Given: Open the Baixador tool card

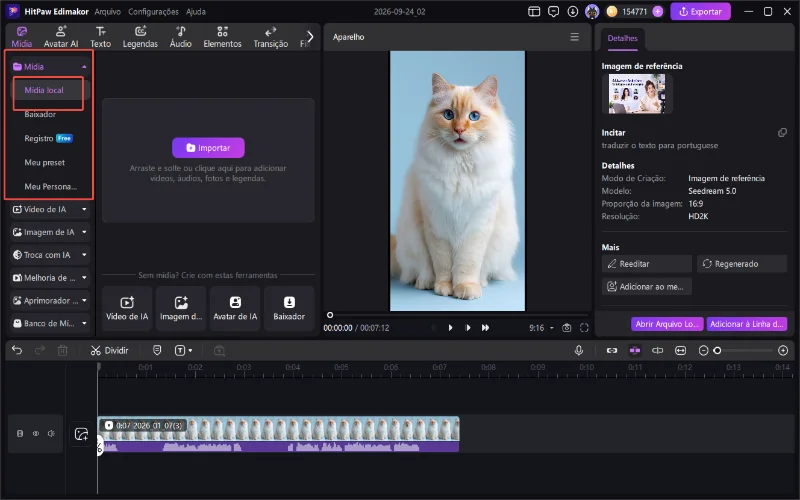Looking at the screenshot, I should (289, 308).
